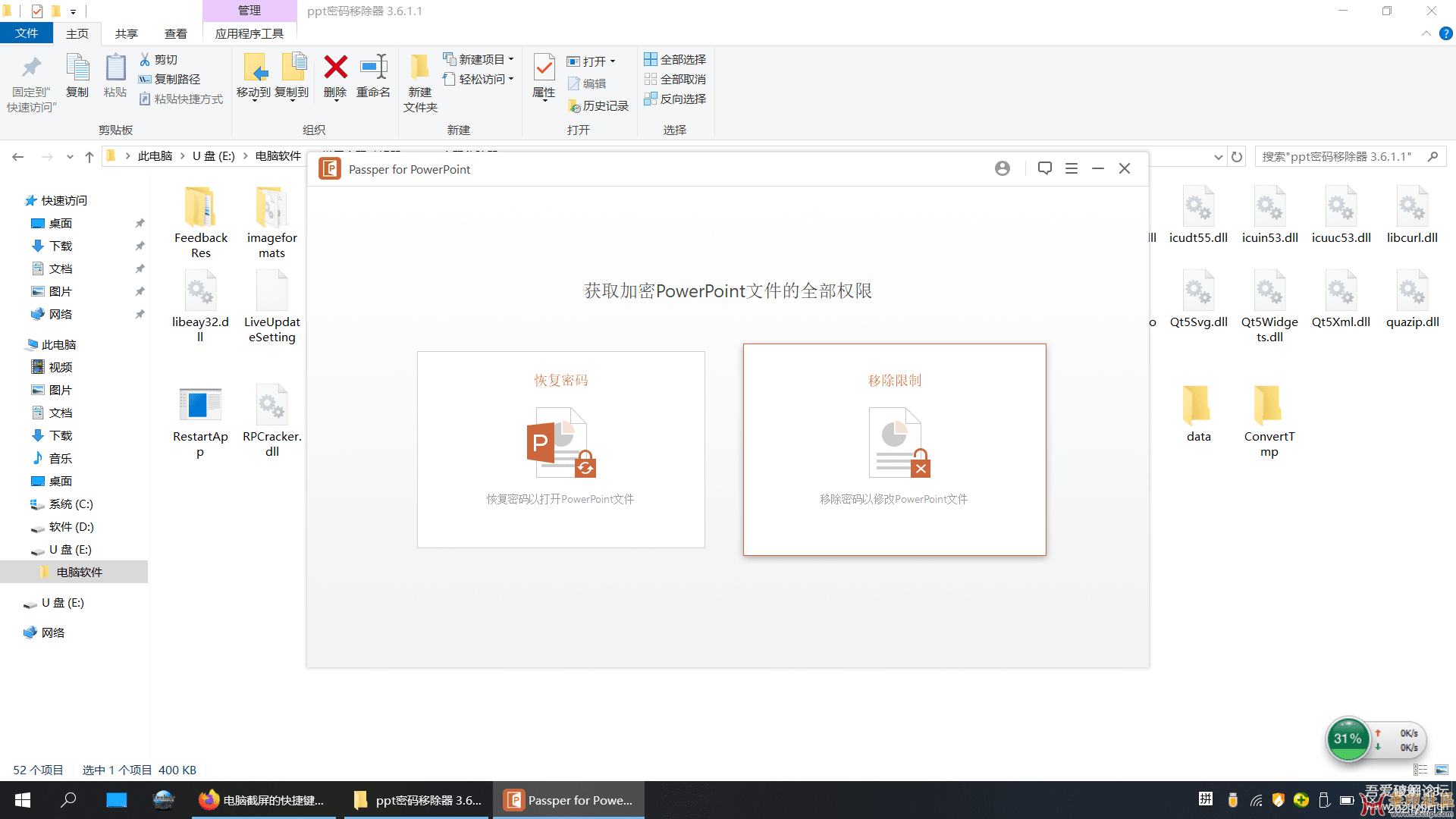Switch to large icons view in status bar
Viewport: 1456px width, 819px height.
click(x=1442, y=770)
